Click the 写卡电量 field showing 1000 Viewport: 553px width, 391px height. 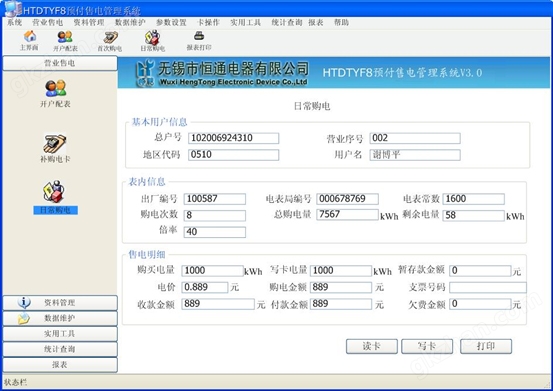[x=341, y=271]
